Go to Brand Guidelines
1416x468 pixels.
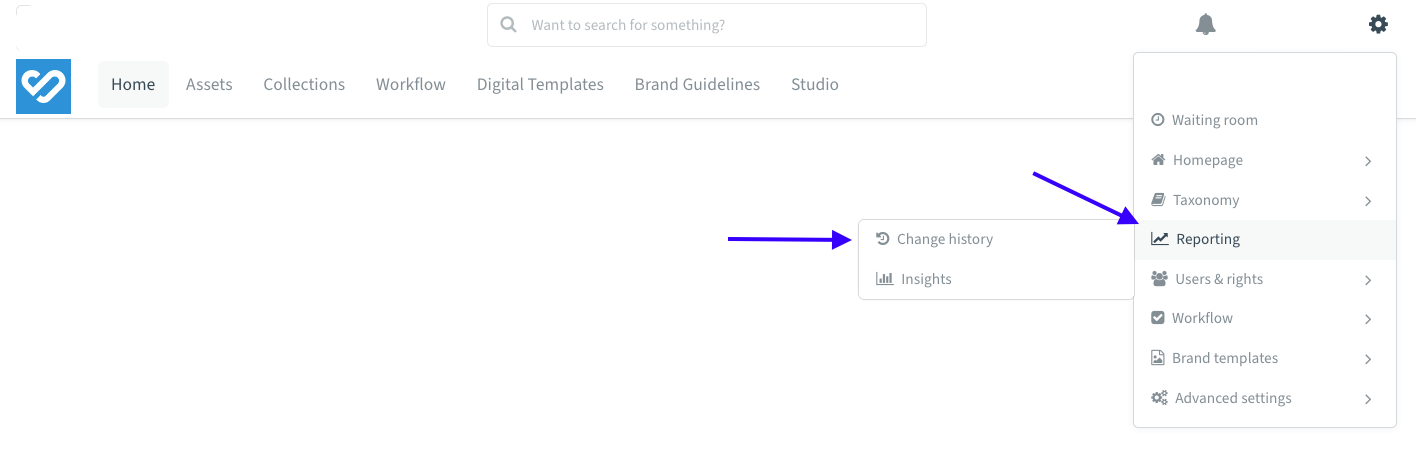click(697, 85)
